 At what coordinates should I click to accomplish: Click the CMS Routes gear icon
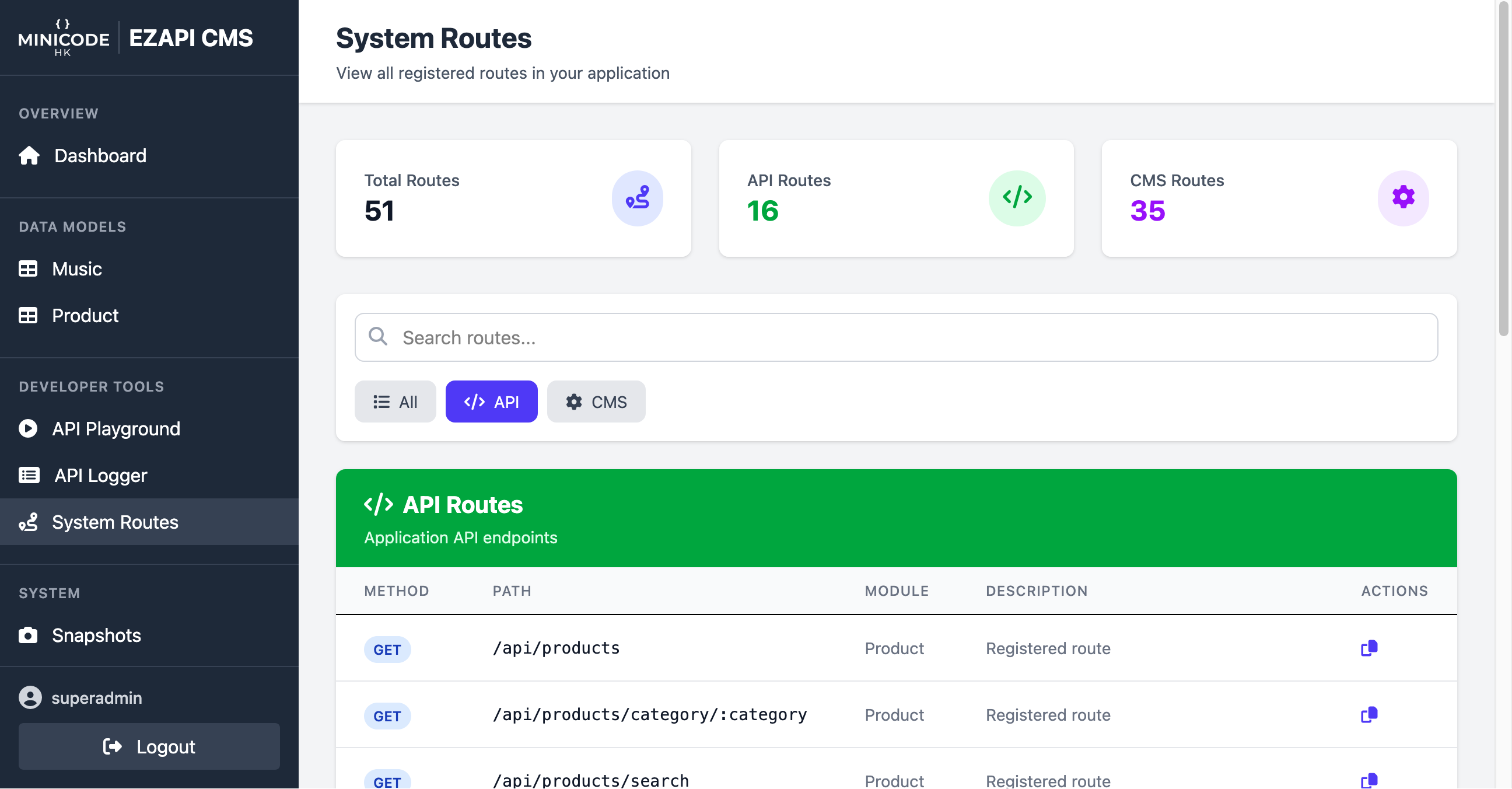[x=1403, y=198]
